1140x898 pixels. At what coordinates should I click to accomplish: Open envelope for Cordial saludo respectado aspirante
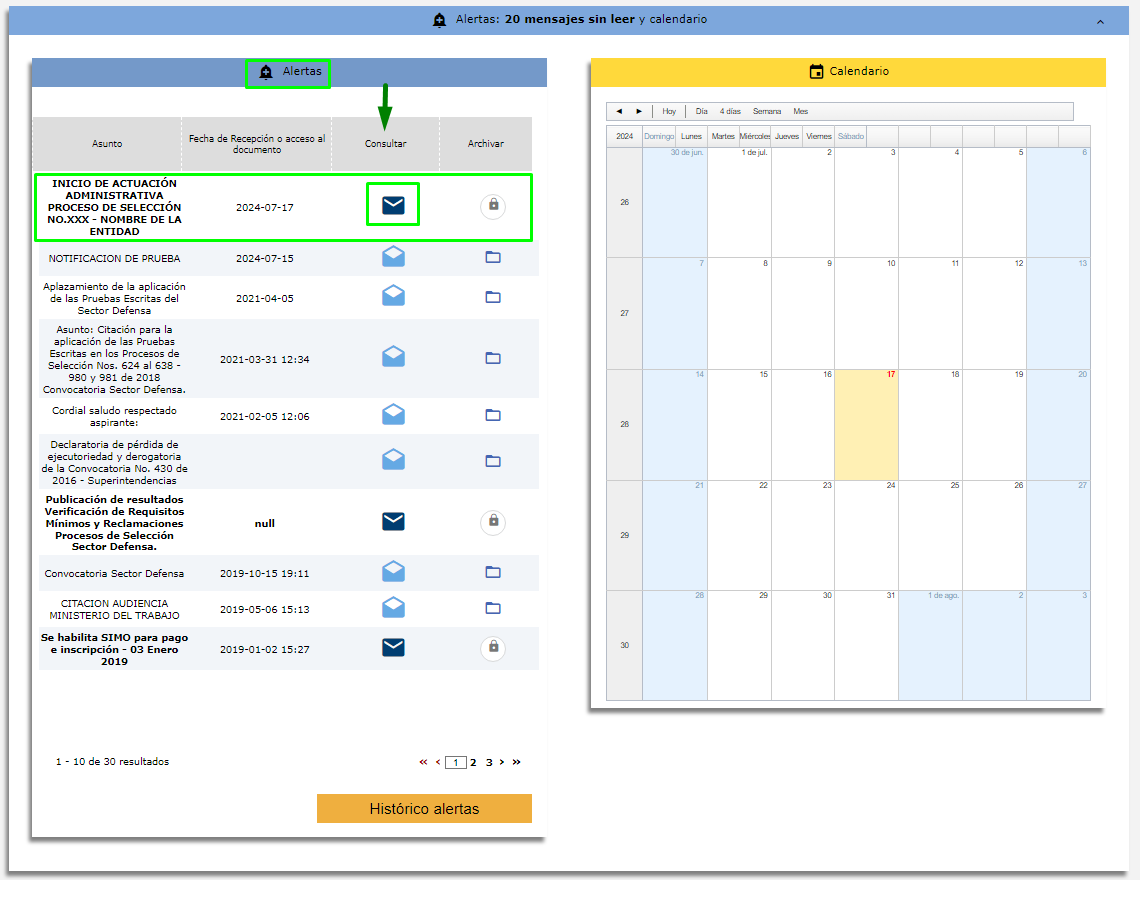(x=393, y=414)
